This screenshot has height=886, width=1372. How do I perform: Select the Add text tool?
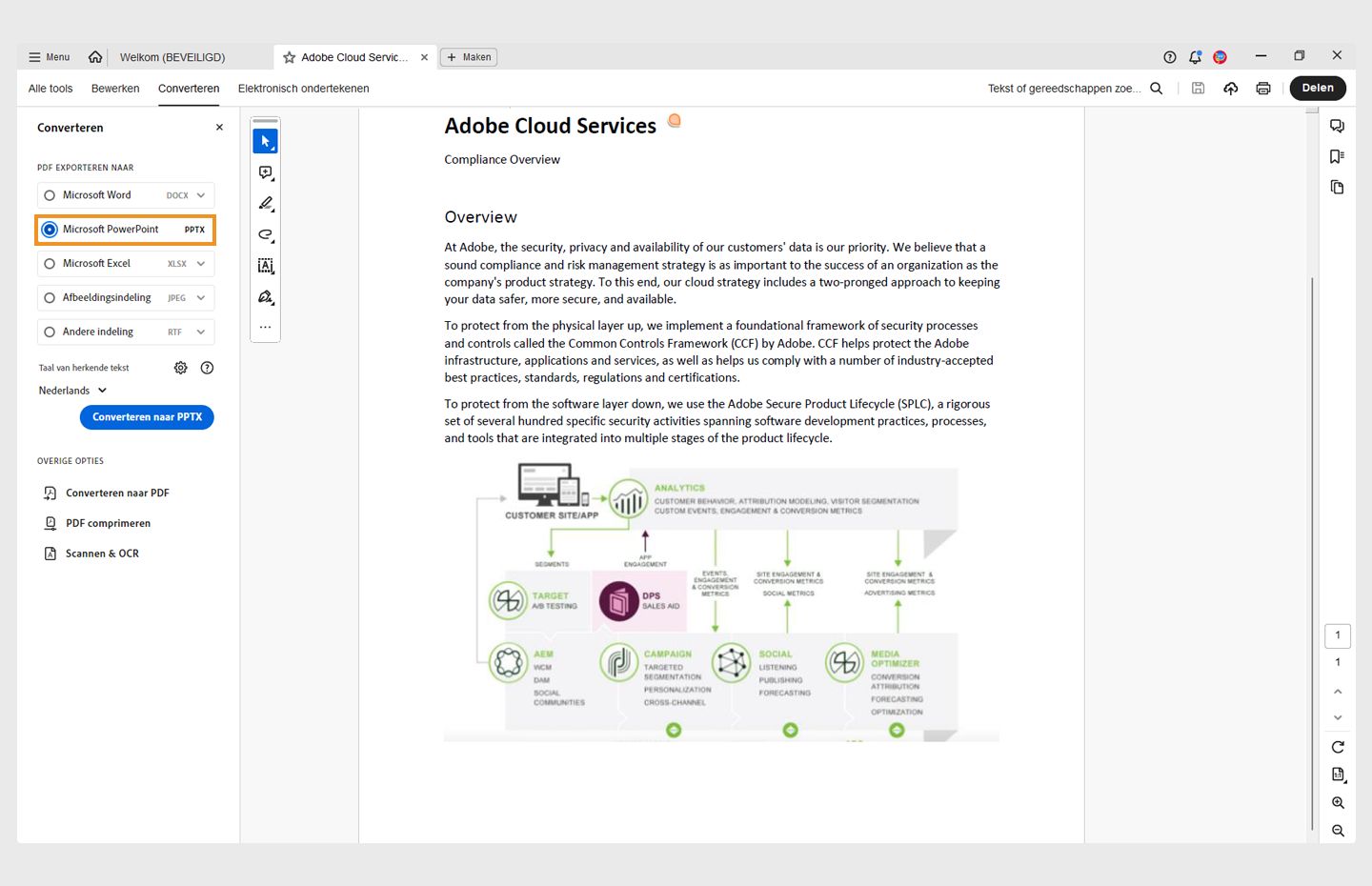[x=265, y=266]
